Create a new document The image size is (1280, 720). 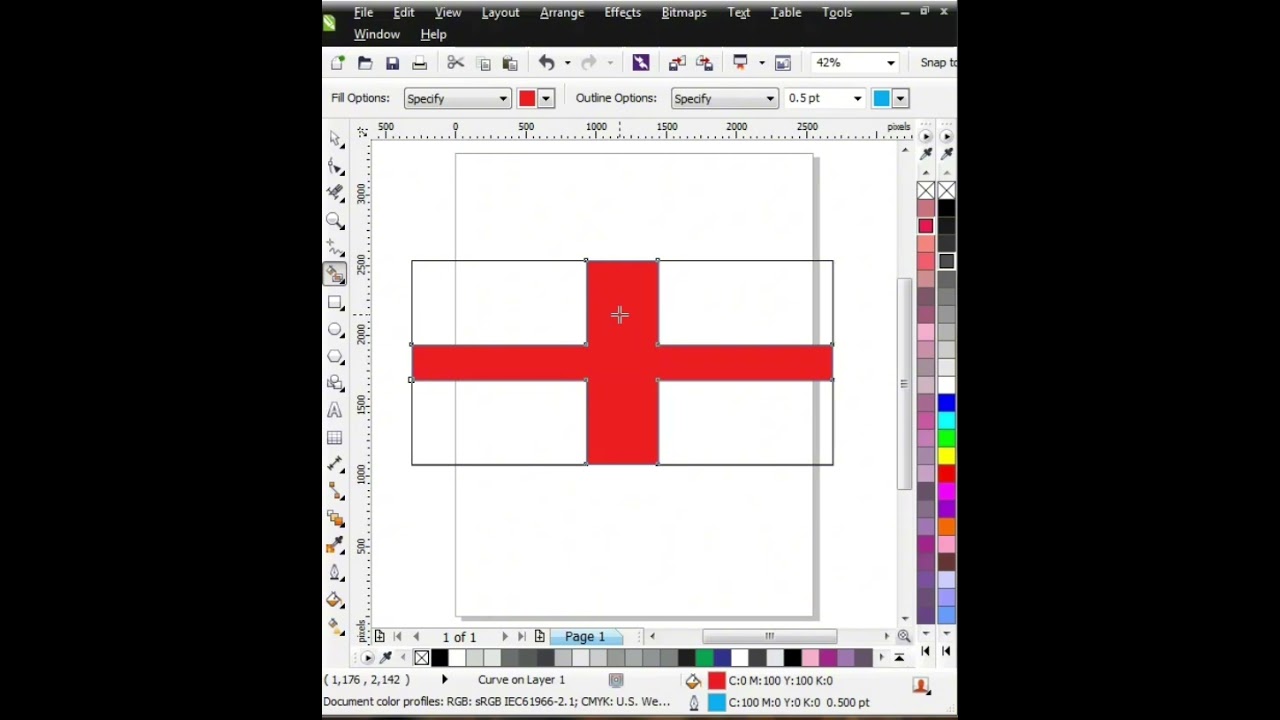338,63
